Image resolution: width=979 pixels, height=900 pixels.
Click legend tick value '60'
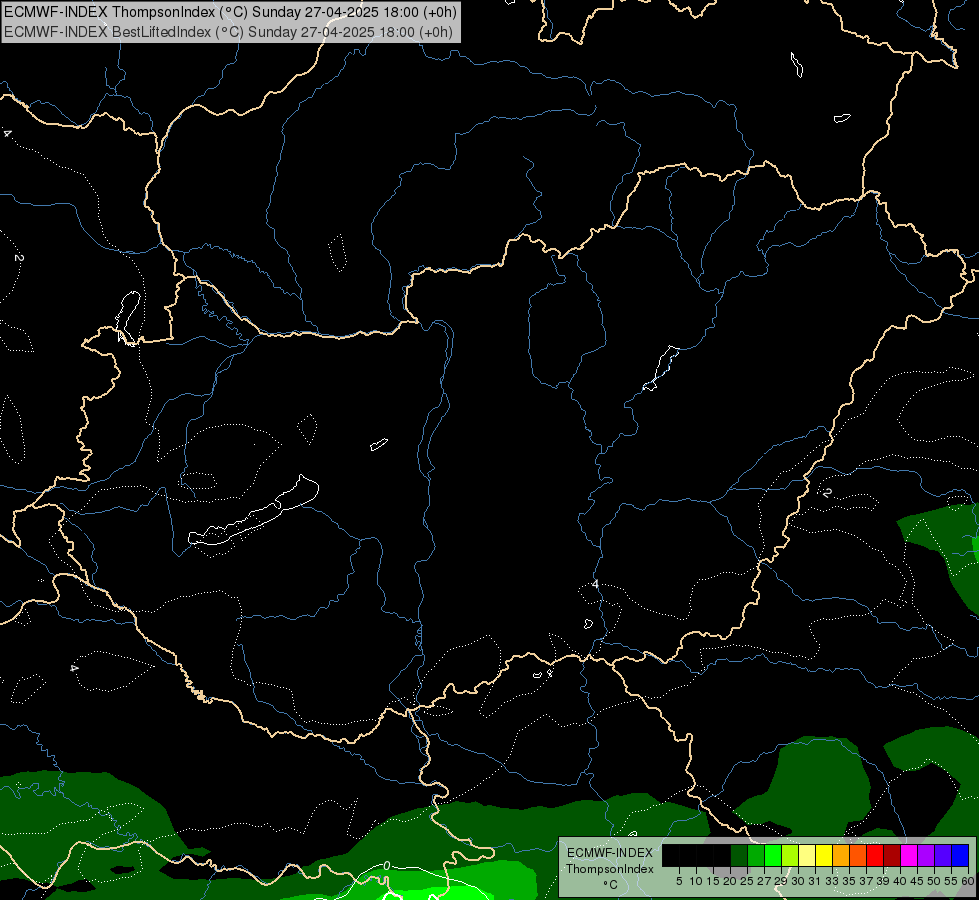(x=968, y=881)
